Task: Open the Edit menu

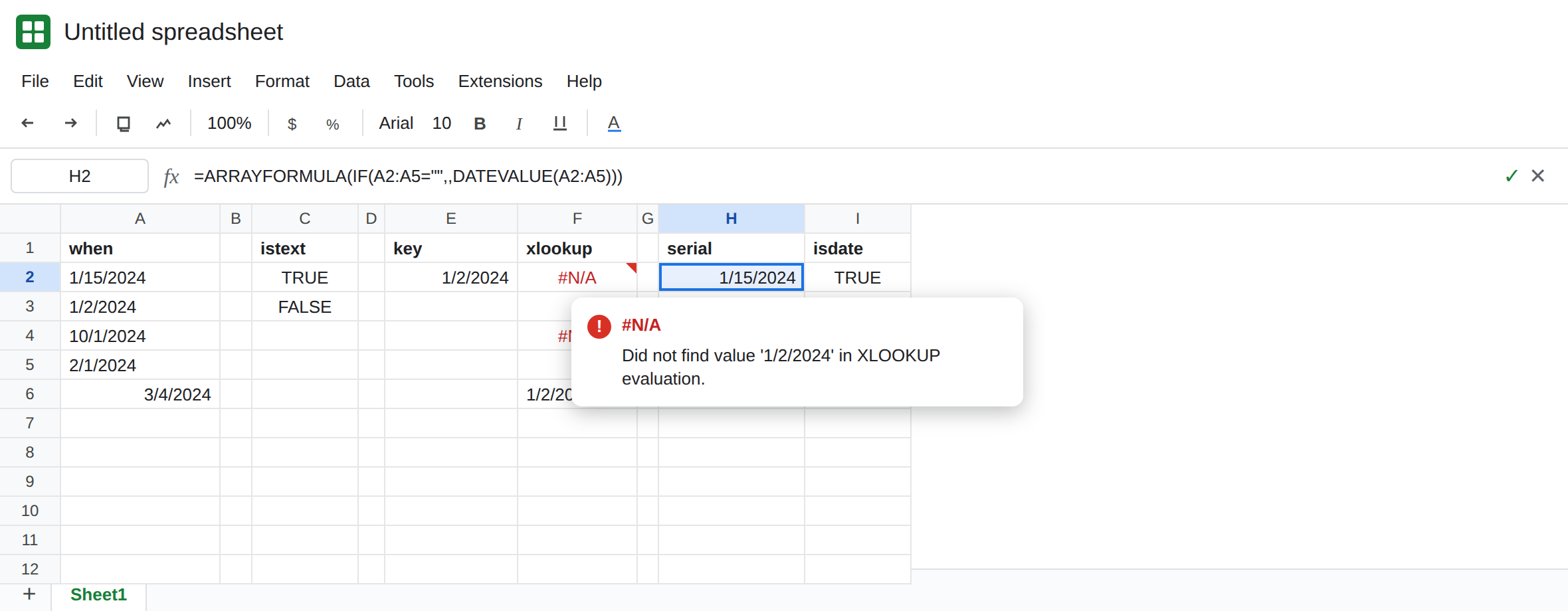Action: click(x=88, y=81)
